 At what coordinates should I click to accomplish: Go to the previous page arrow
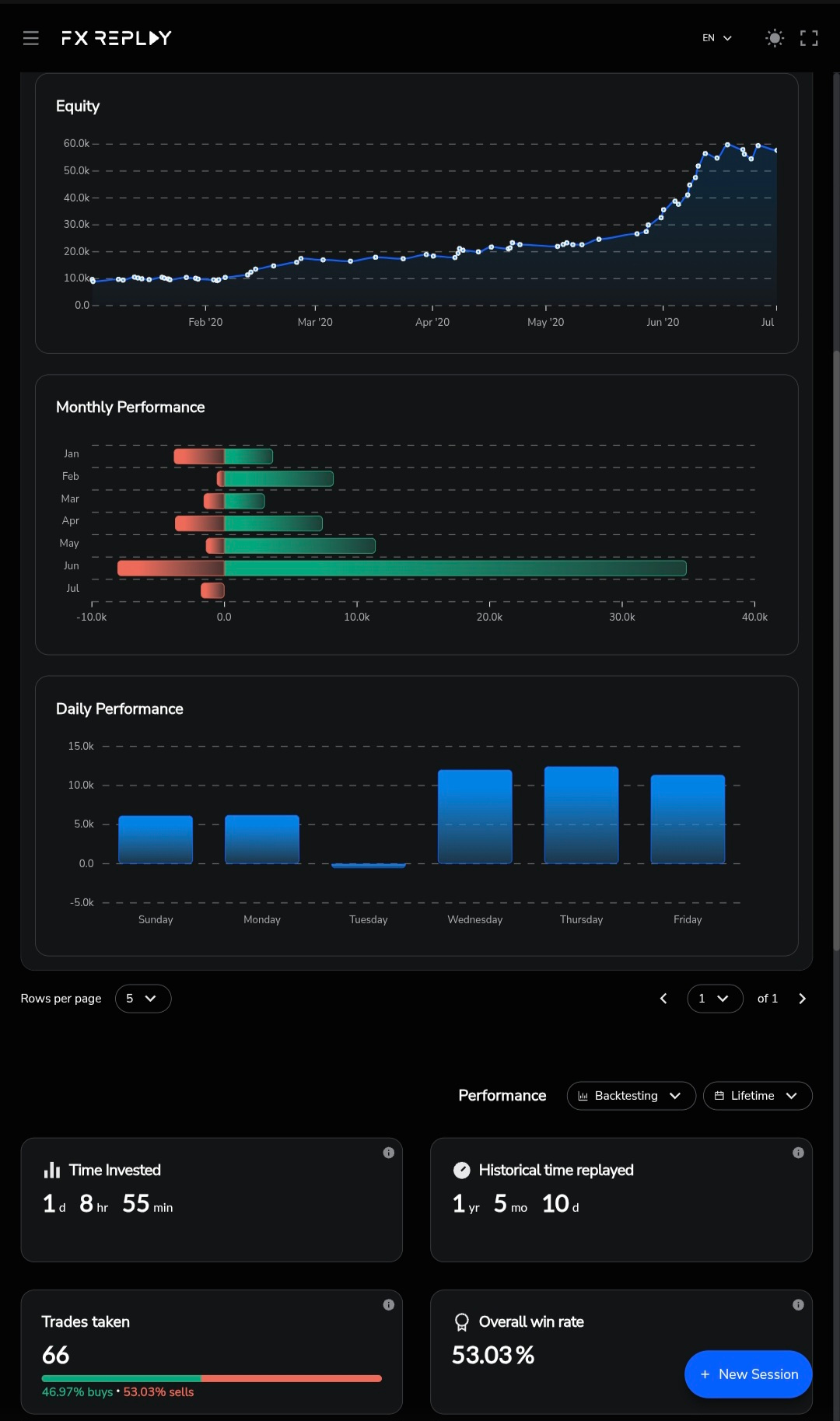[x=663, y=999]
